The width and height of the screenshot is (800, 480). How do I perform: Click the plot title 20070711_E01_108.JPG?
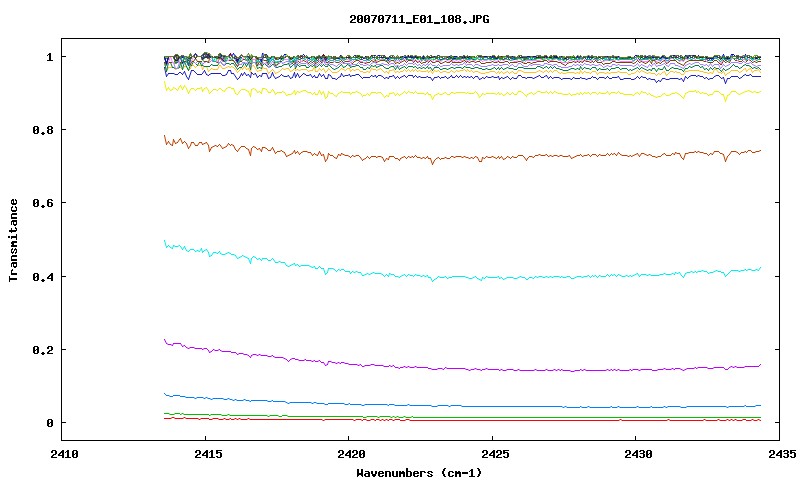(419, 19)
